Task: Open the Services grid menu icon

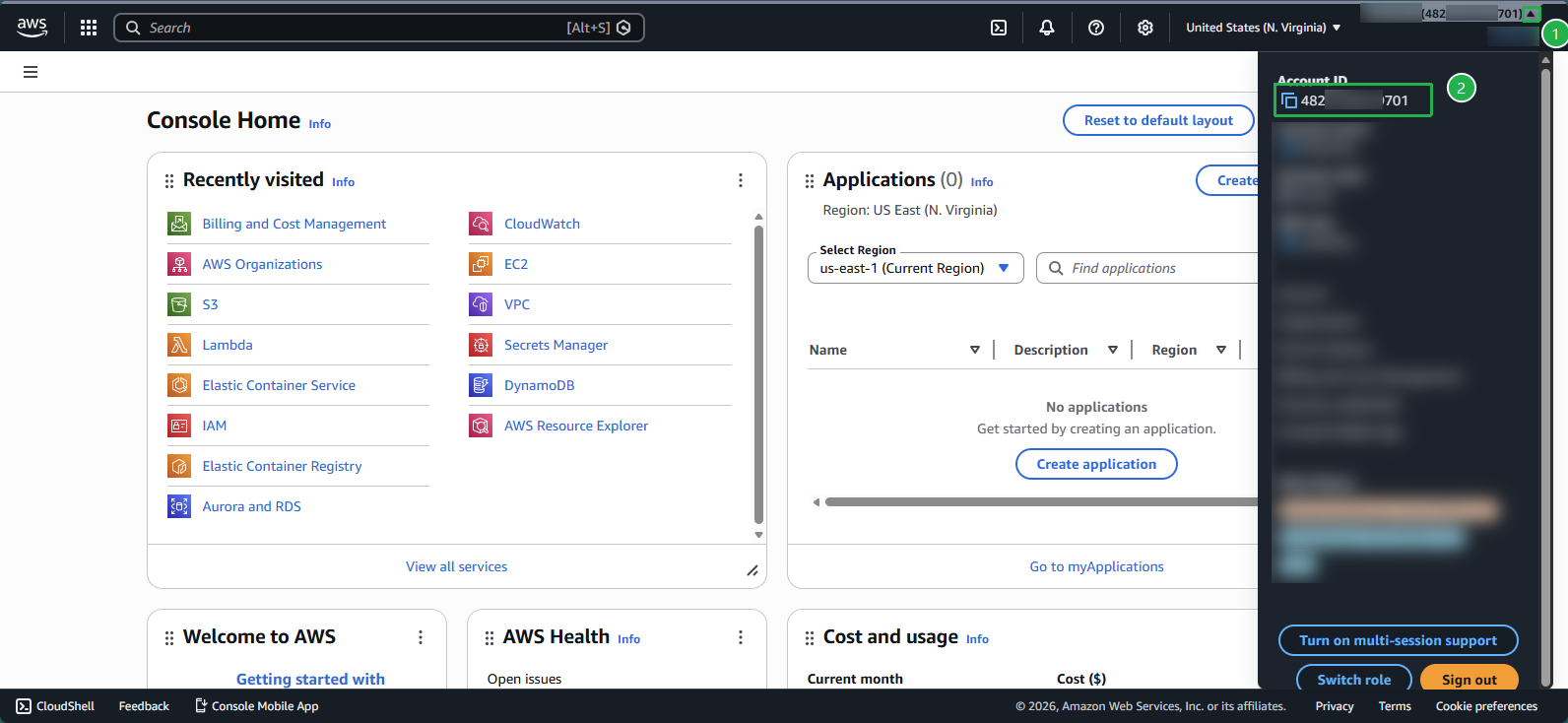Action: pos(89,28)
